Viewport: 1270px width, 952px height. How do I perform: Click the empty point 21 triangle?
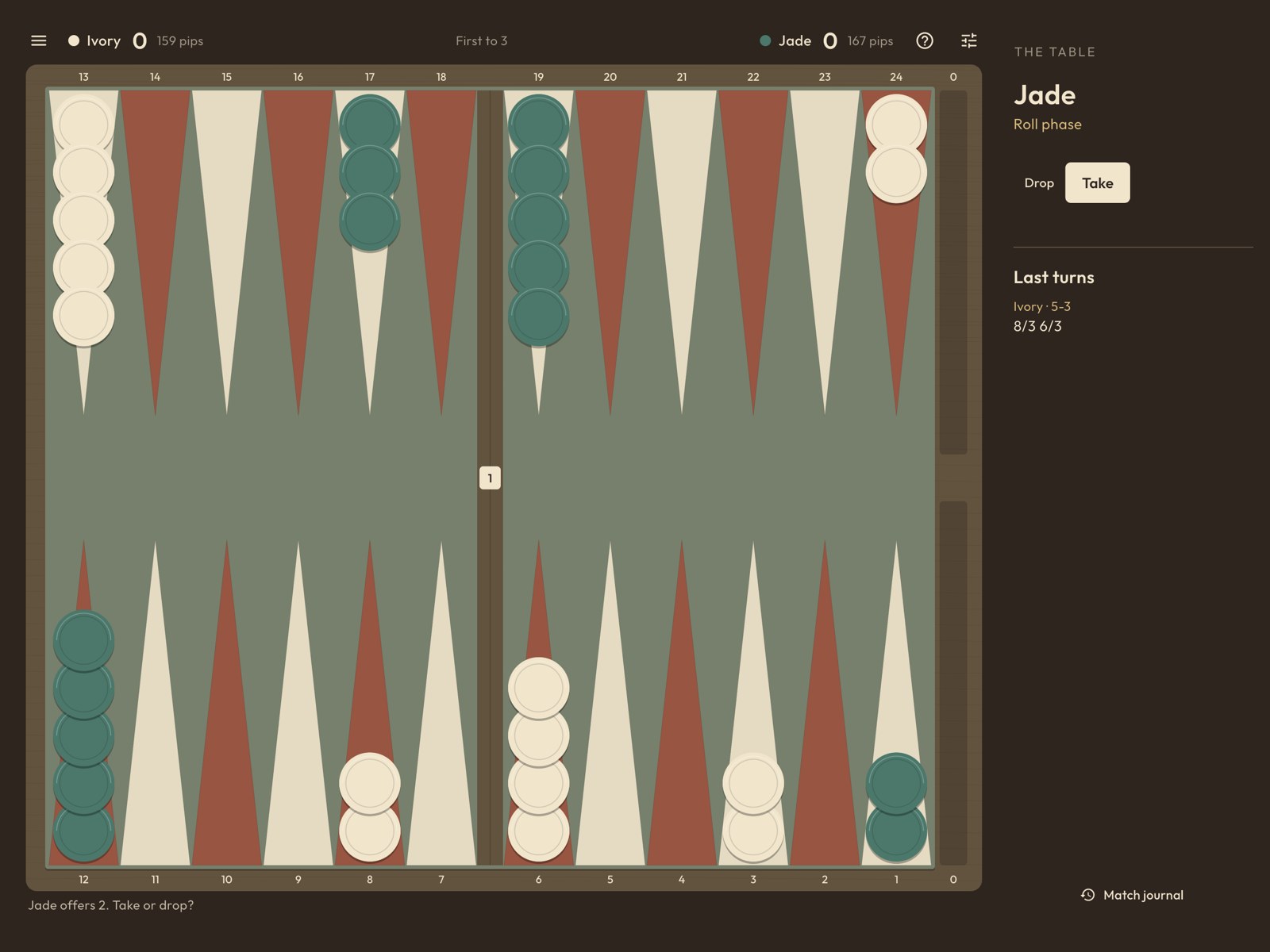(682, 252)
